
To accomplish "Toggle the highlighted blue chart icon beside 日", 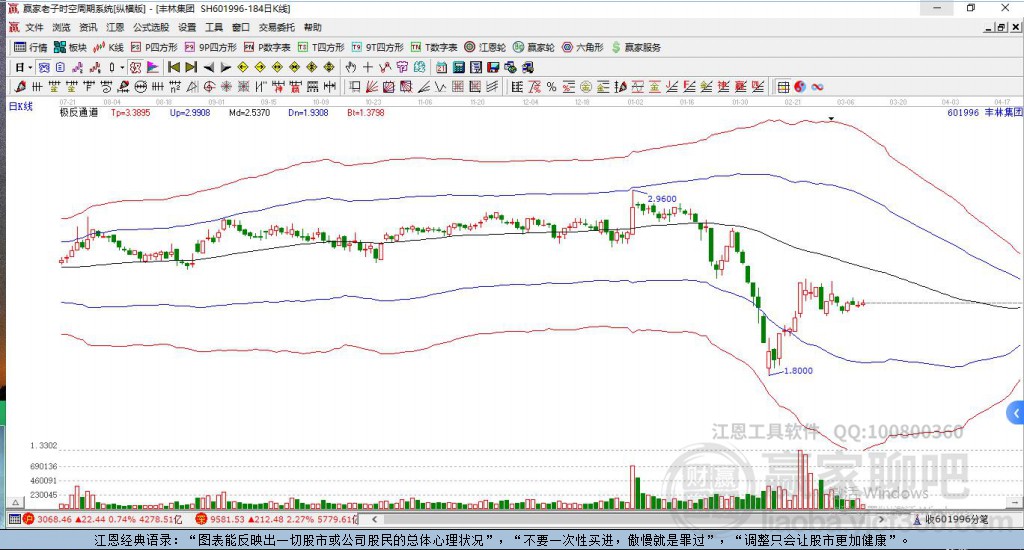I will (44, 67).
